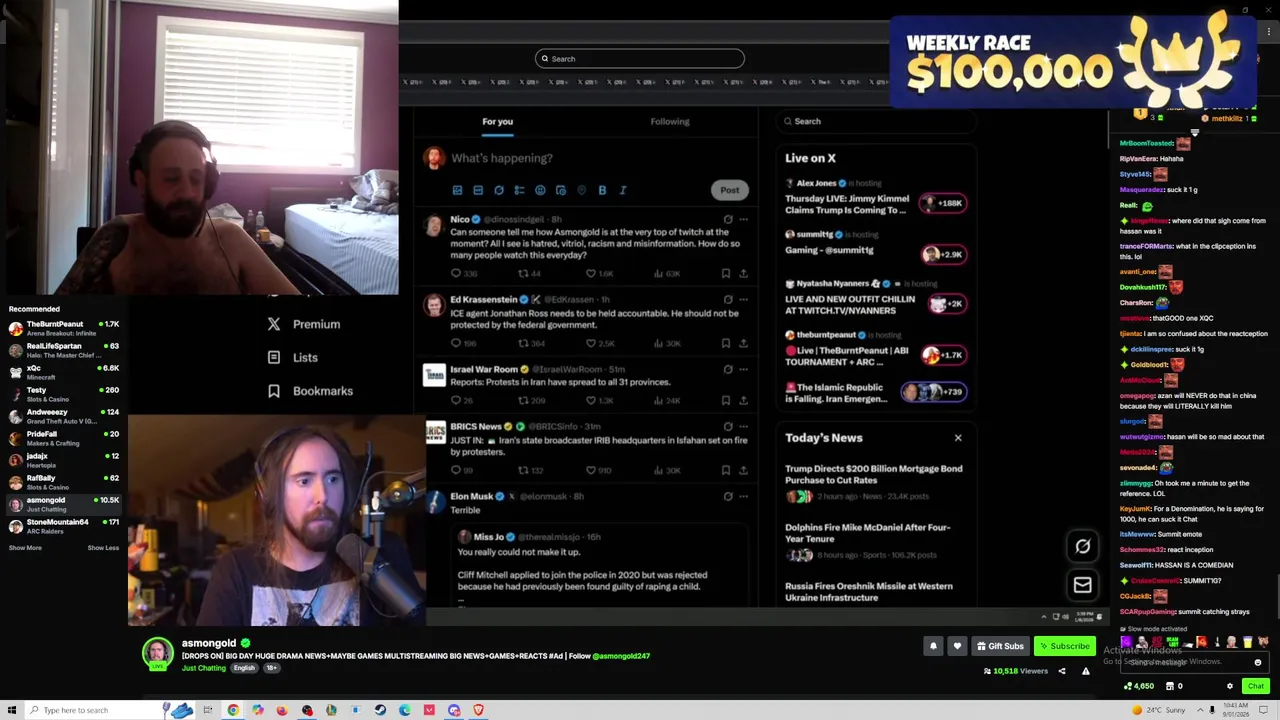Follow channel with heart button
The image size is (1280, 720).
(957, 646)
